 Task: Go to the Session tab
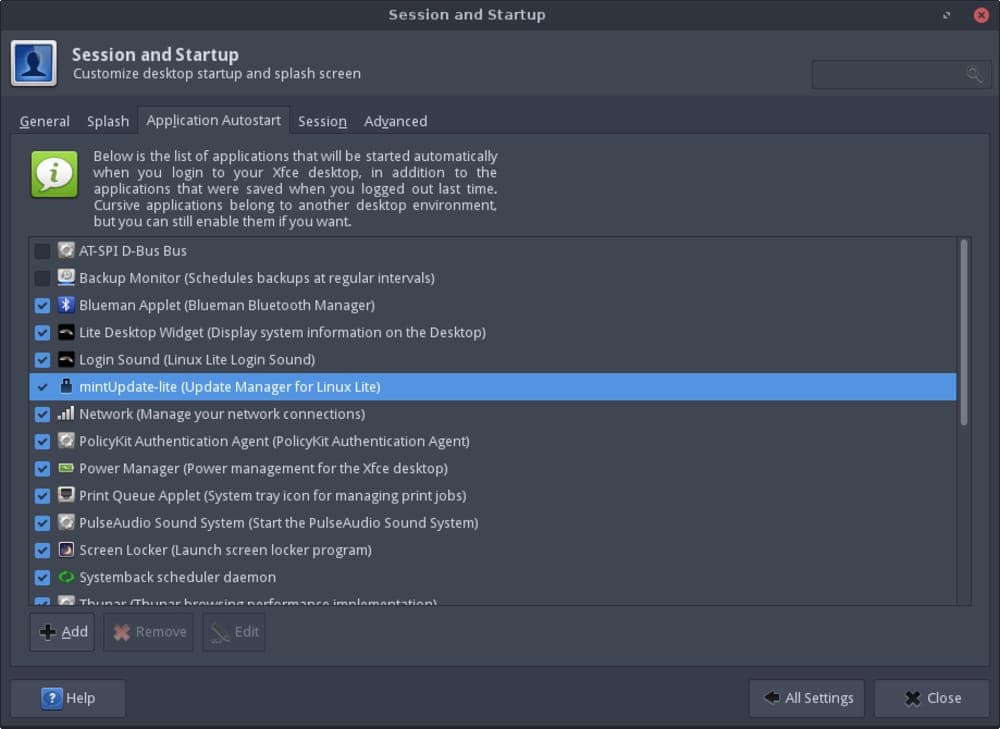coord(322,121)
